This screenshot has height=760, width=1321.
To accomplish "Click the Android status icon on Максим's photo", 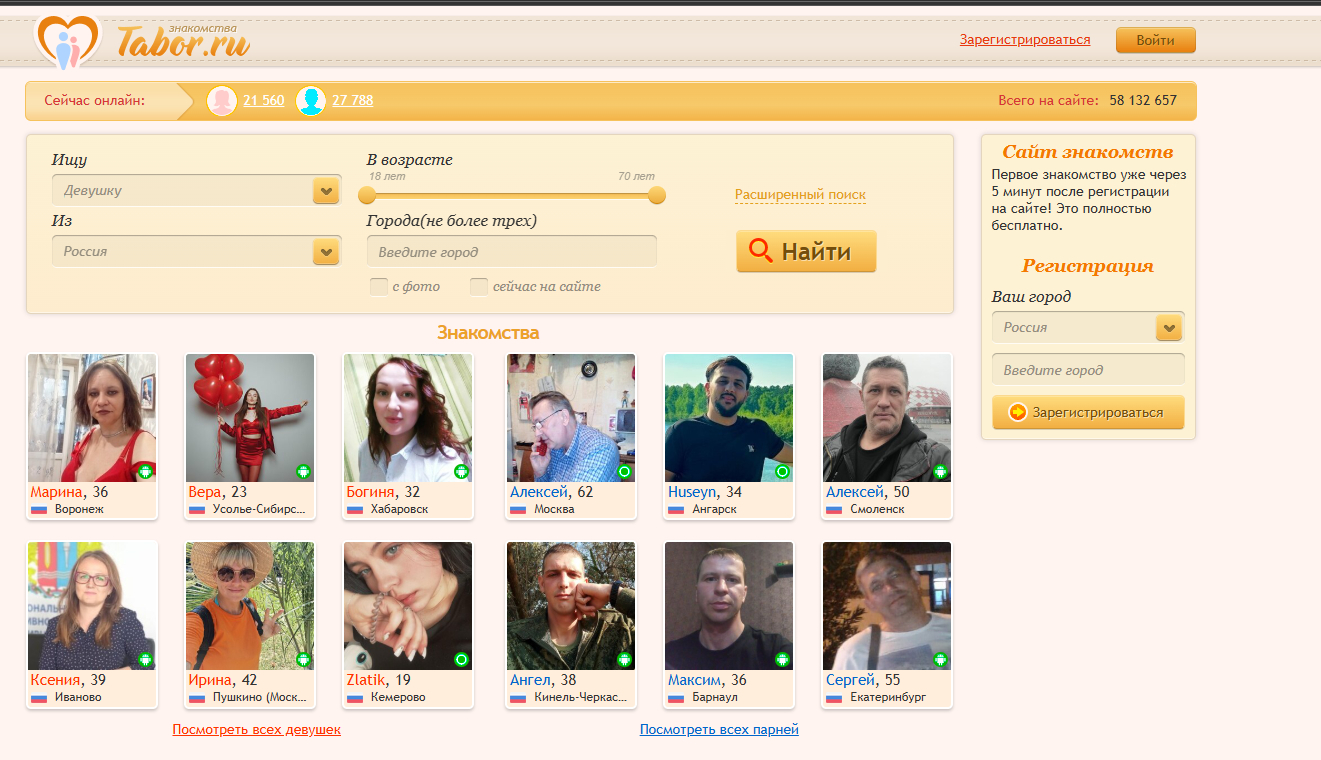I will tap(783, 659).
